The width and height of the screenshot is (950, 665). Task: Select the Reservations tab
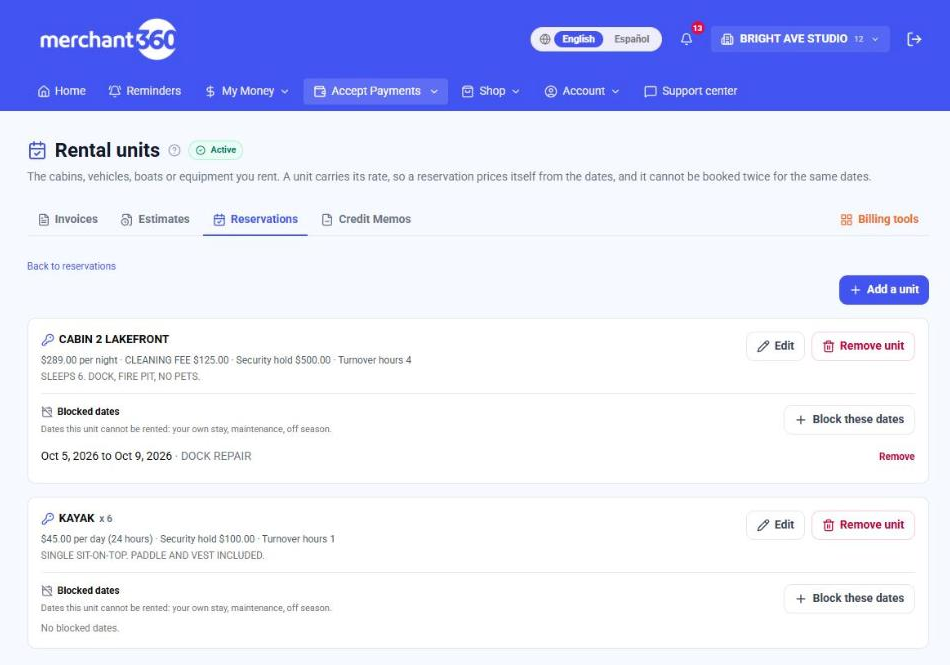tap(255, 219)
